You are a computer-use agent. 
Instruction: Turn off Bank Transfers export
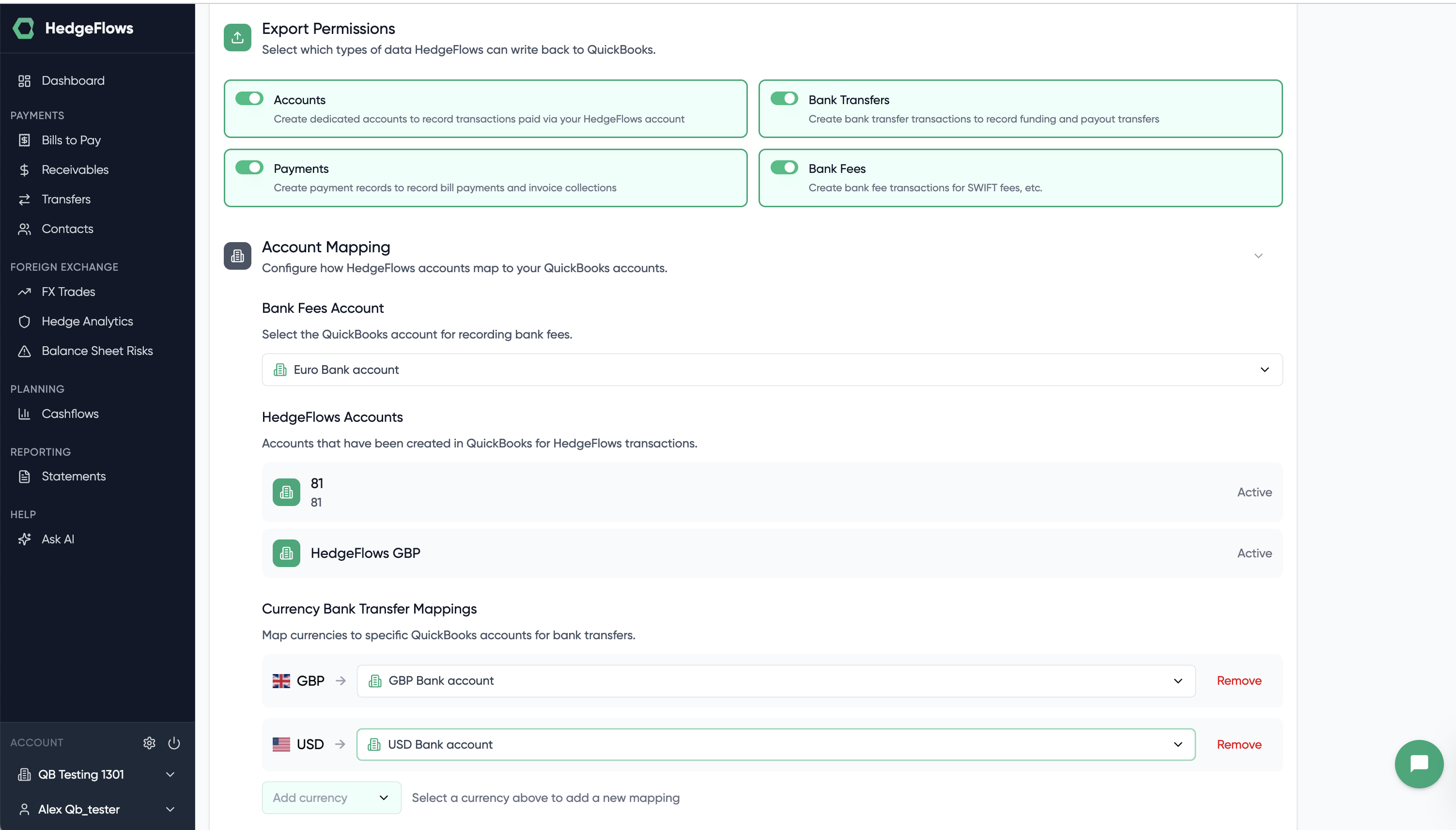pyautogui.click(x=785, y=98)
